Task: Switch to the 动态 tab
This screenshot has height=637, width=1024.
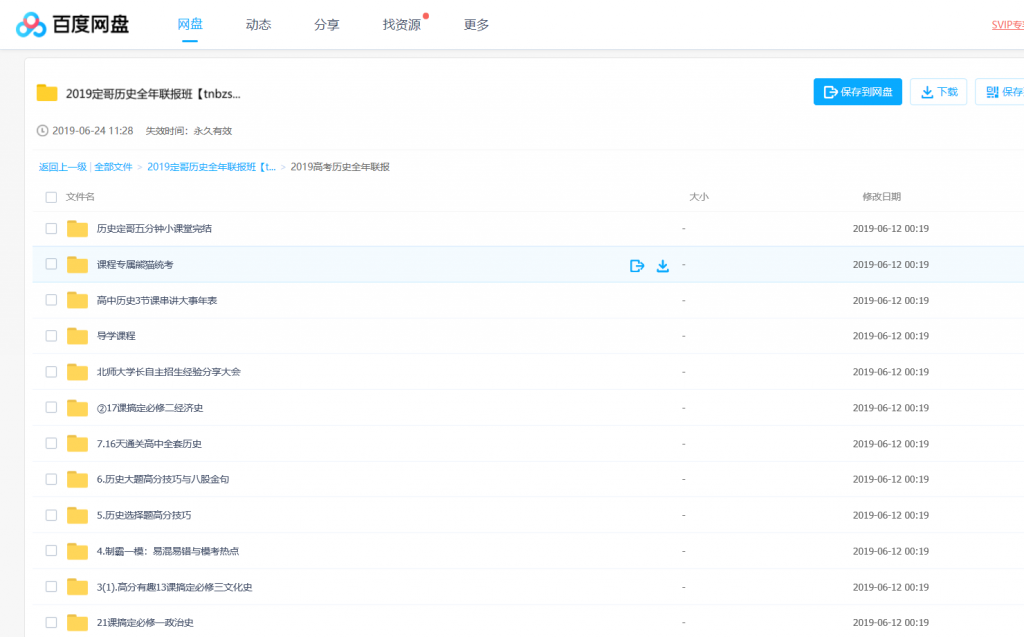Action: pyautogui.click(x=258, y=25)
